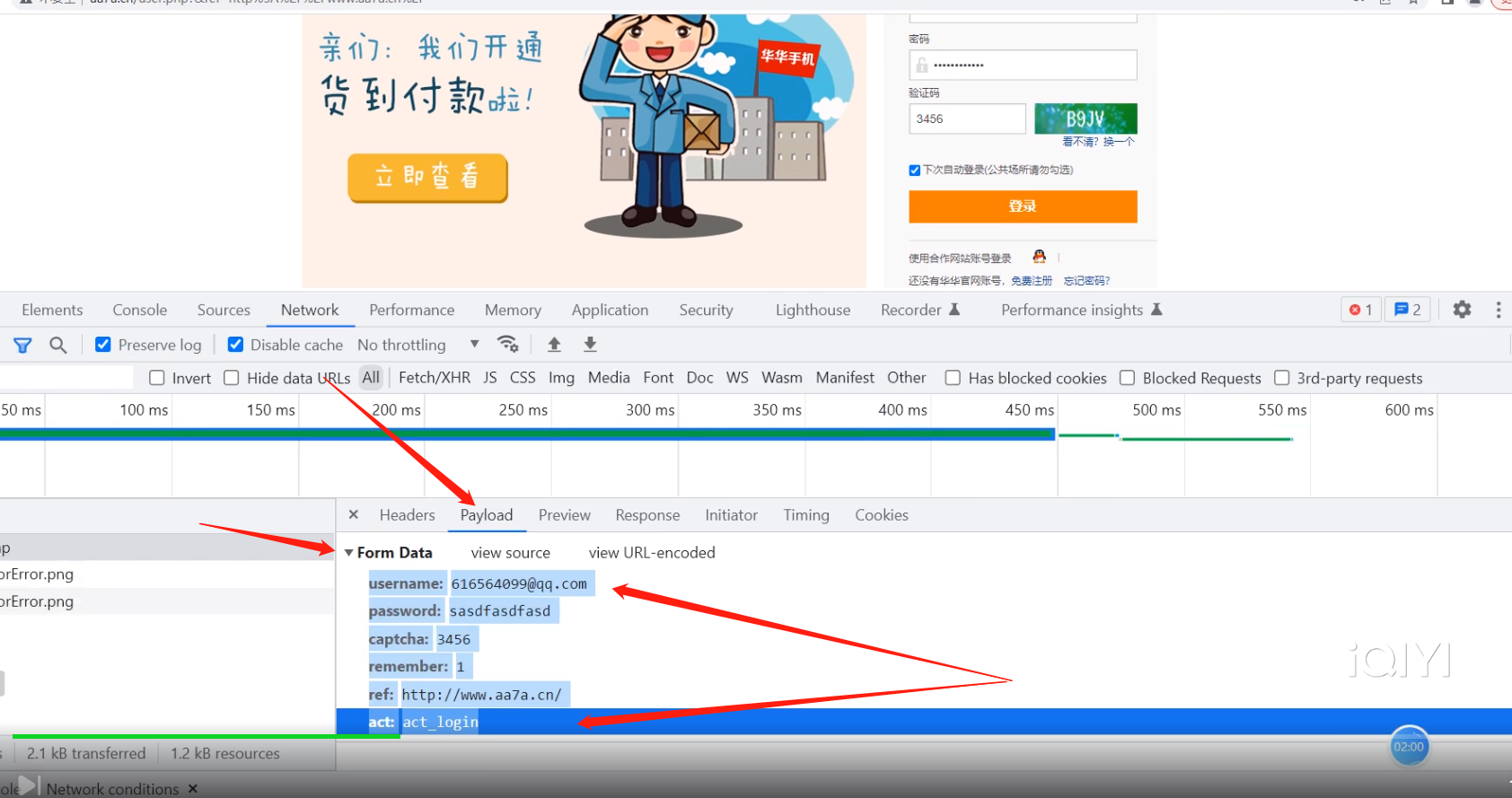Filter requests by JS type
The image size is (1512, 798).
490,378
